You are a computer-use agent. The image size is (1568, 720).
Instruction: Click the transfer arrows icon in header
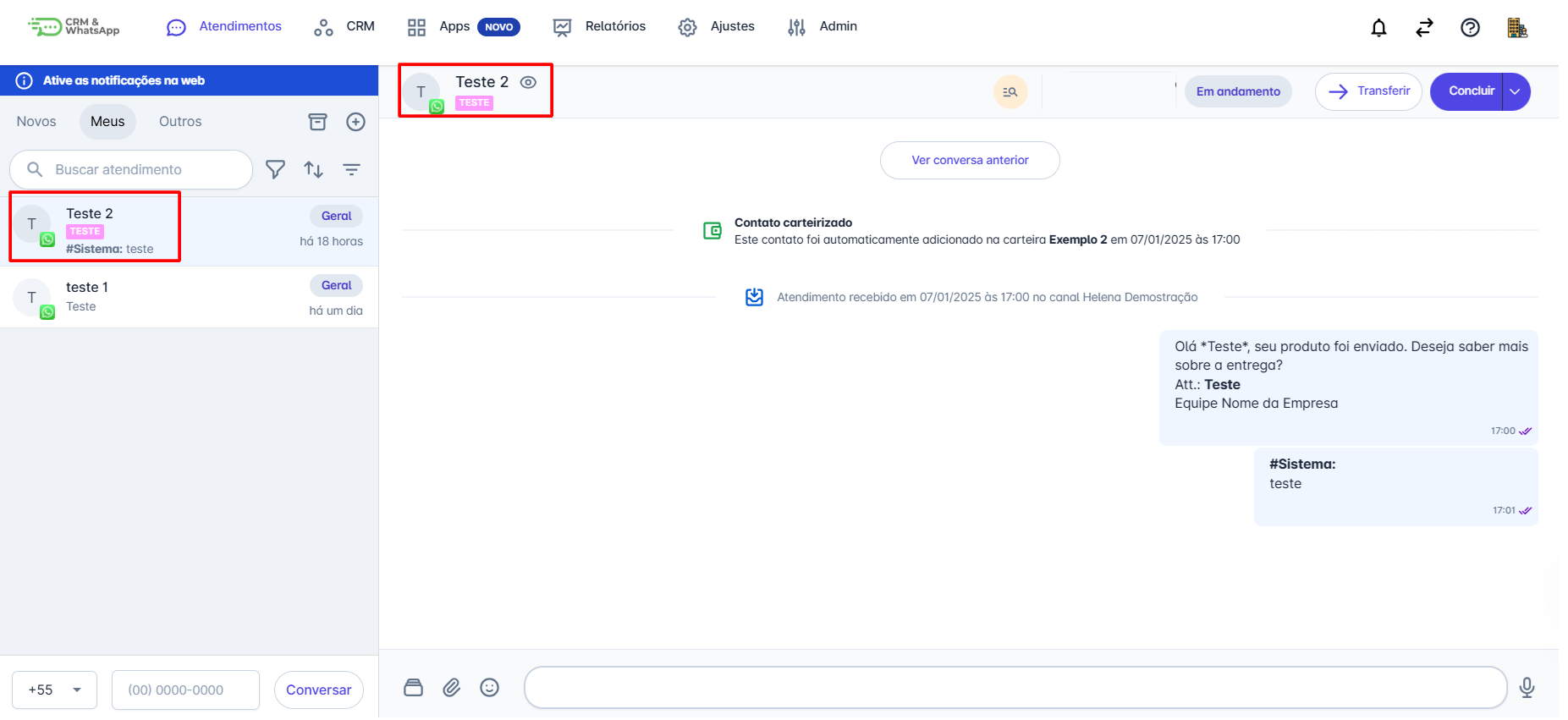1424,28
